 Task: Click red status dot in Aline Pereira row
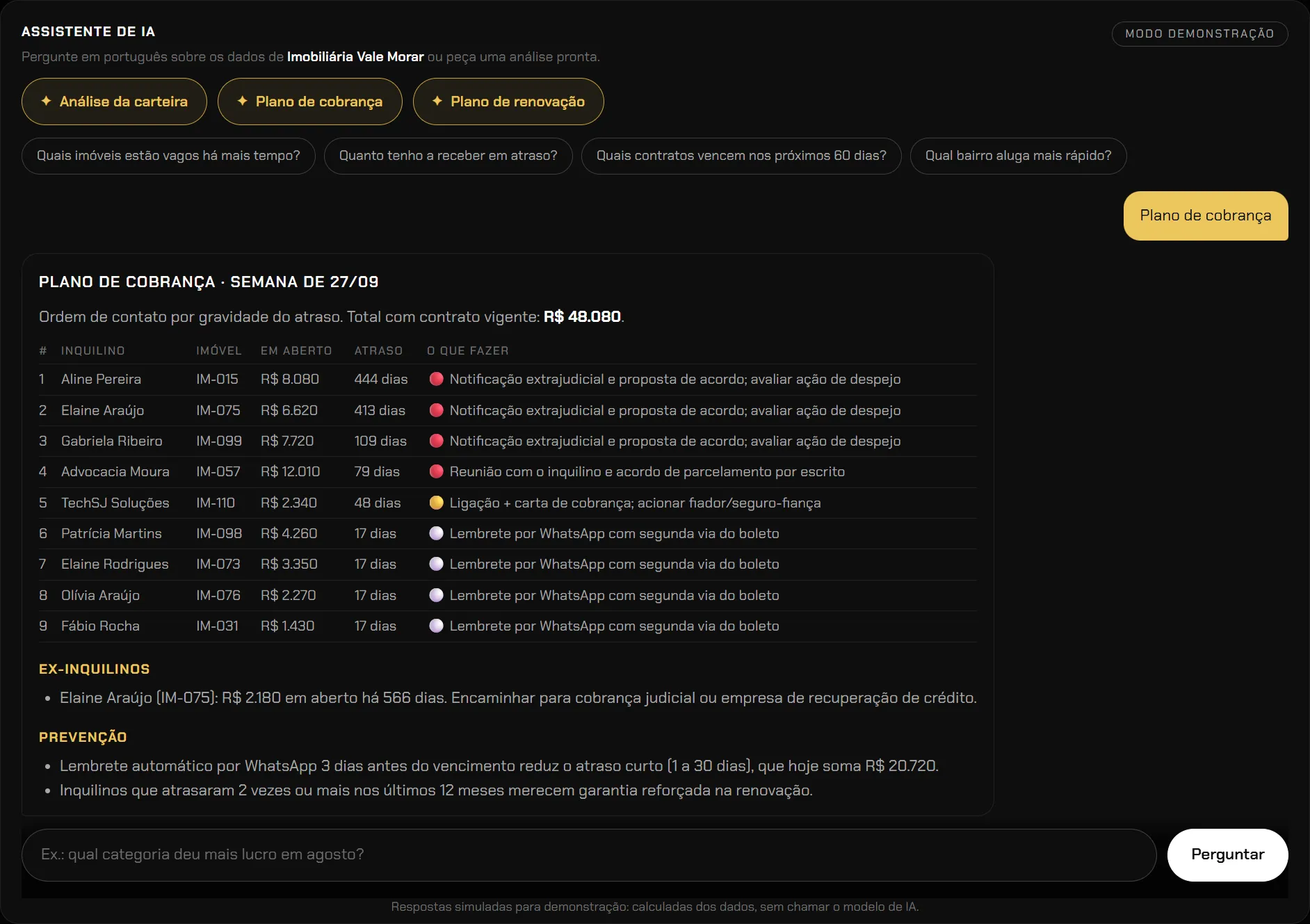(x=437, y=379)
